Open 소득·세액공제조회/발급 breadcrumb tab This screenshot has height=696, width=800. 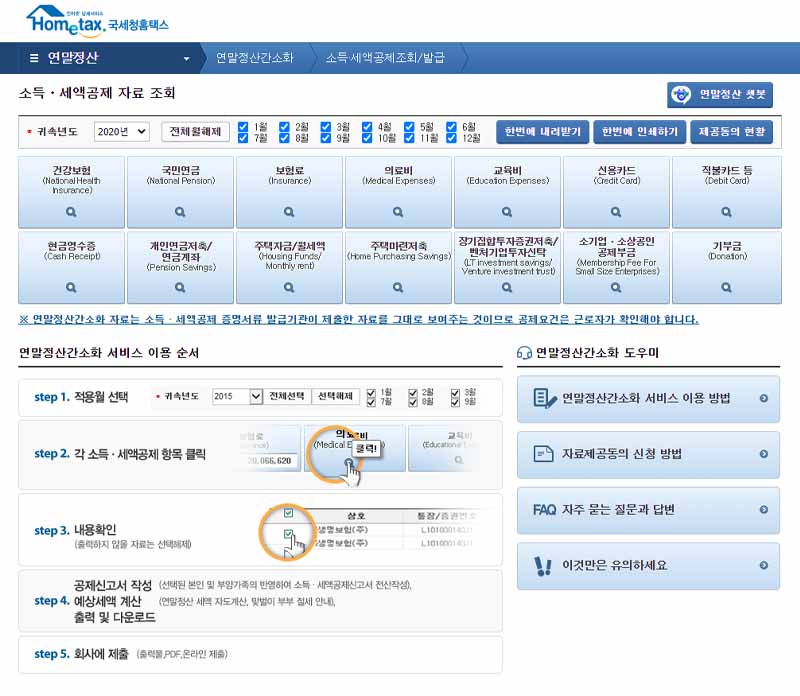385,58
